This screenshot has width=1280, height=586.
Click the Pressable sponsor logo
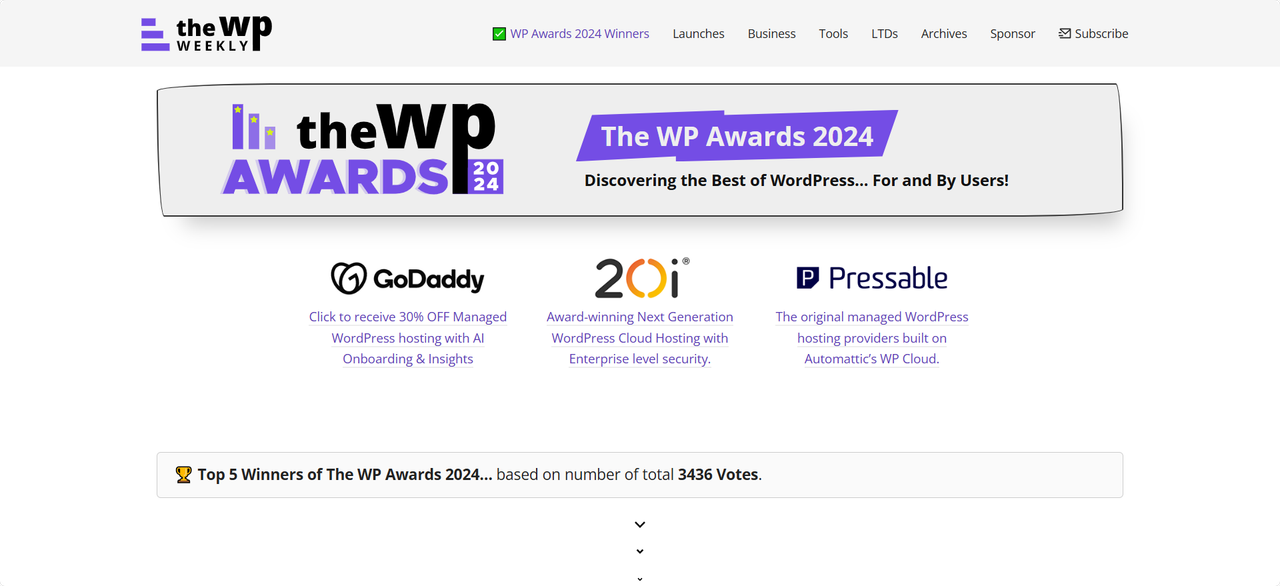click(x=872, y=278)
